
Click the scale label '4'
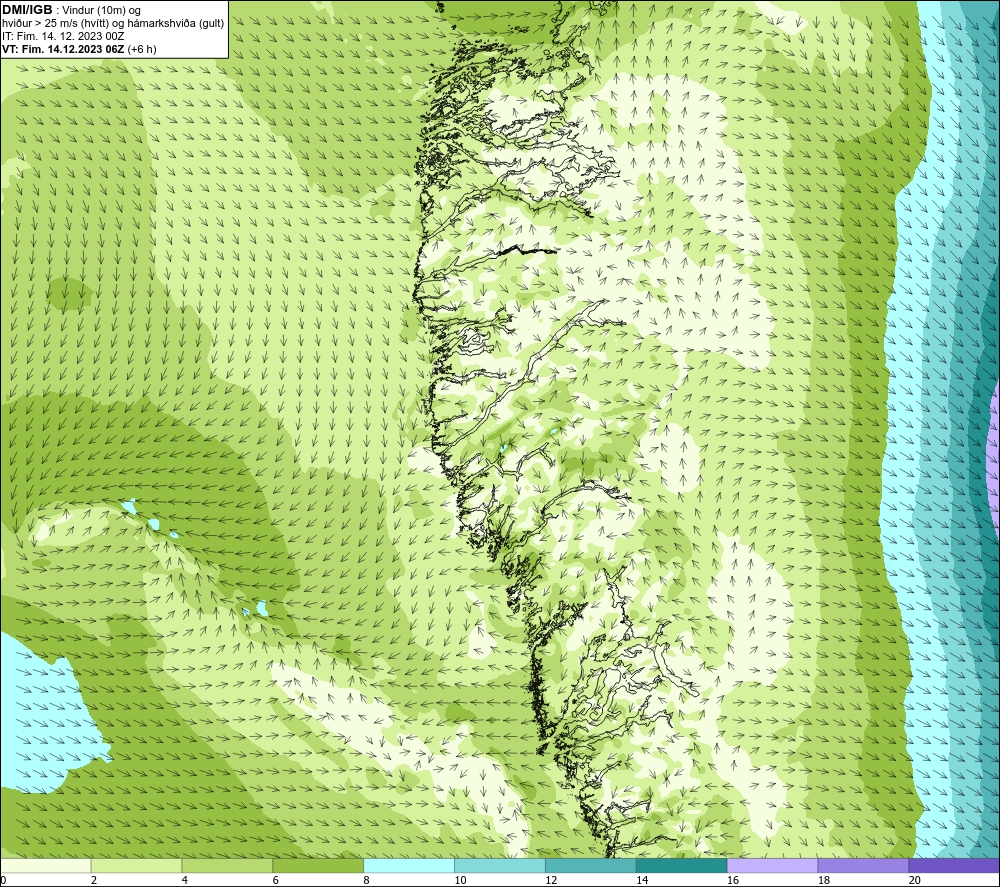pyautogui.click(x=185, y=880)
